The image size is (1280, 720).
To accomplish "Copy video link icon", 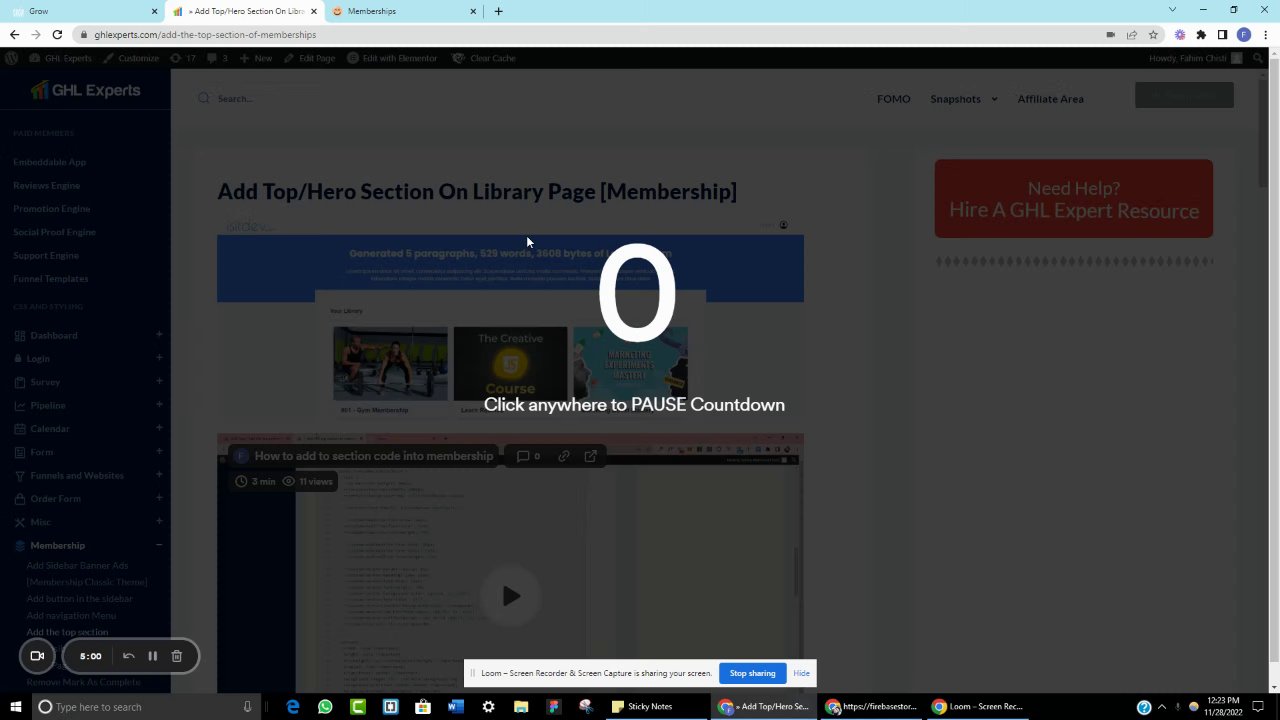I will pos(564,456).
